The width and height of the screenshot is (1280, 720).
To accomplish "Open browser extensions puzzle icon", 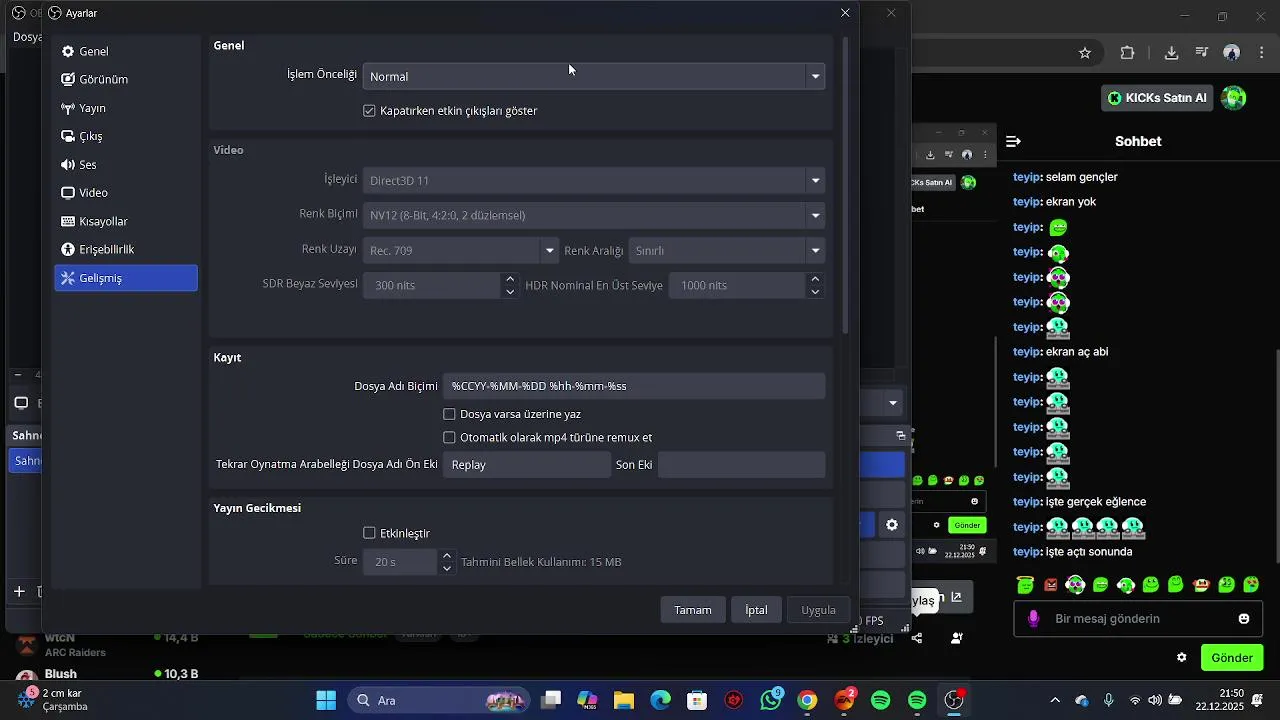I will (x=1128, y=53).
